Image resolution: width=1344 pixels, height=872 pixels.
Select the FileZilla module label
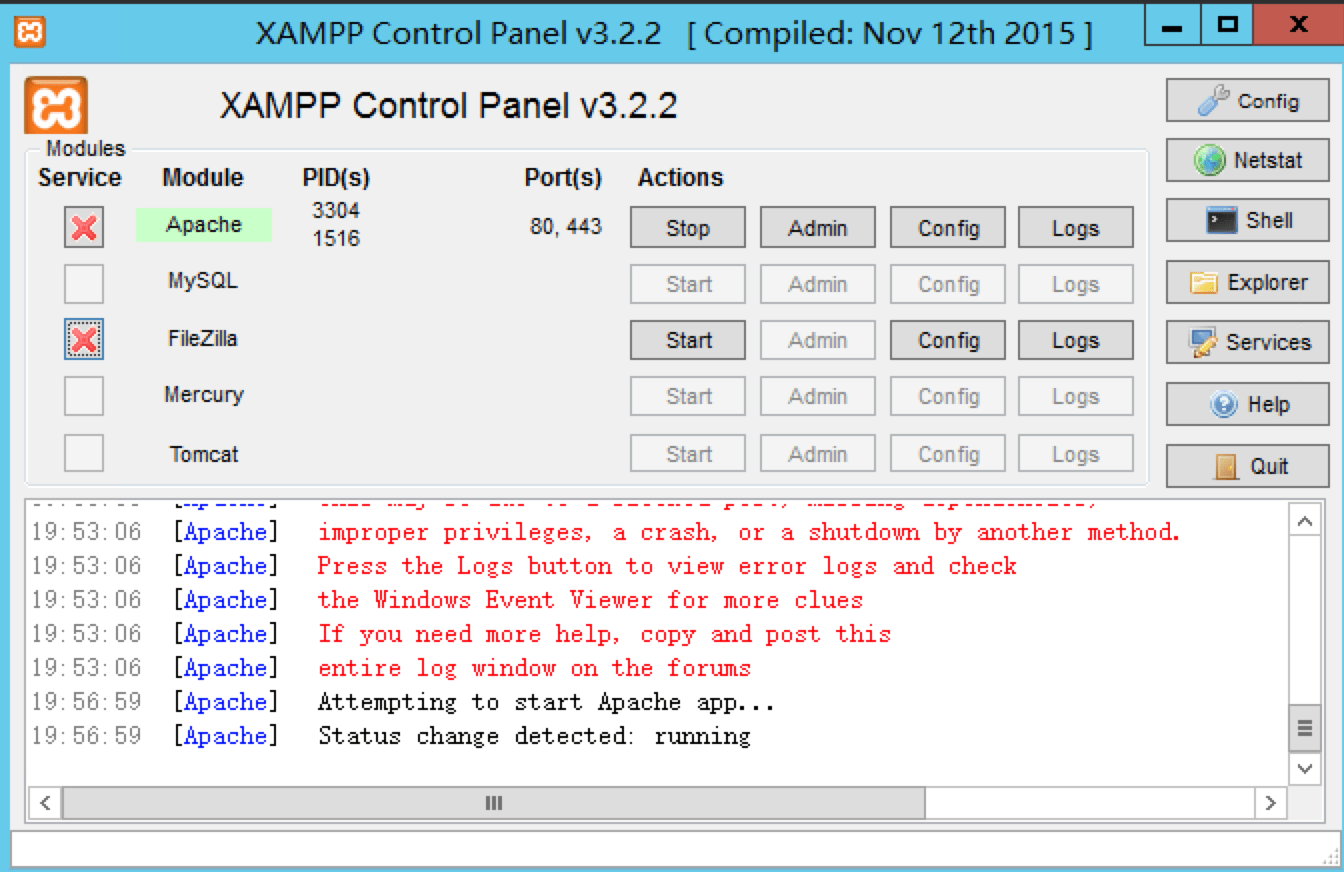pos(203,338)
